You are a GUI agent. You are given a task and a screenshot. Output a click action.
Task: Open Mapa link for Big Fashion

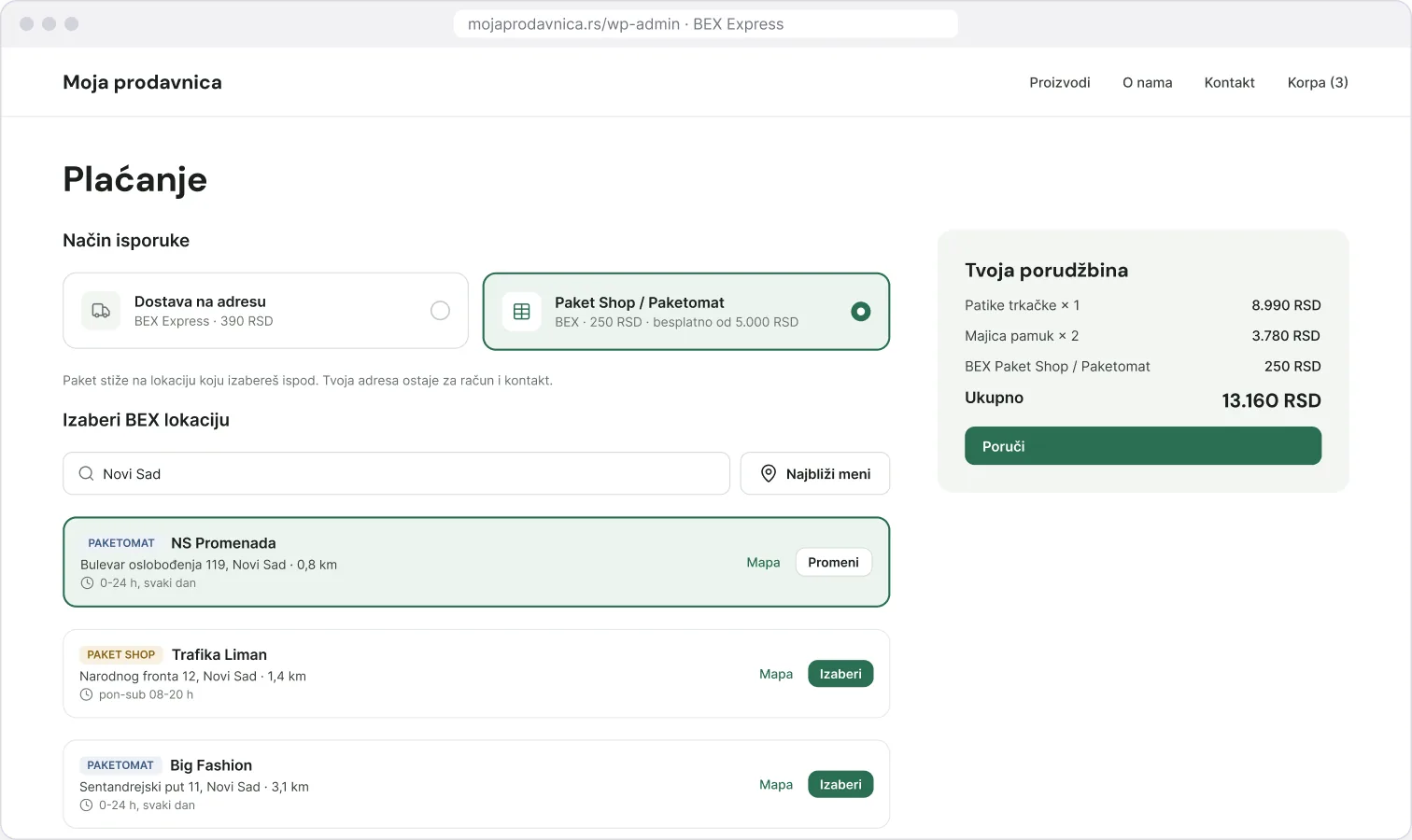coord(776,784)
